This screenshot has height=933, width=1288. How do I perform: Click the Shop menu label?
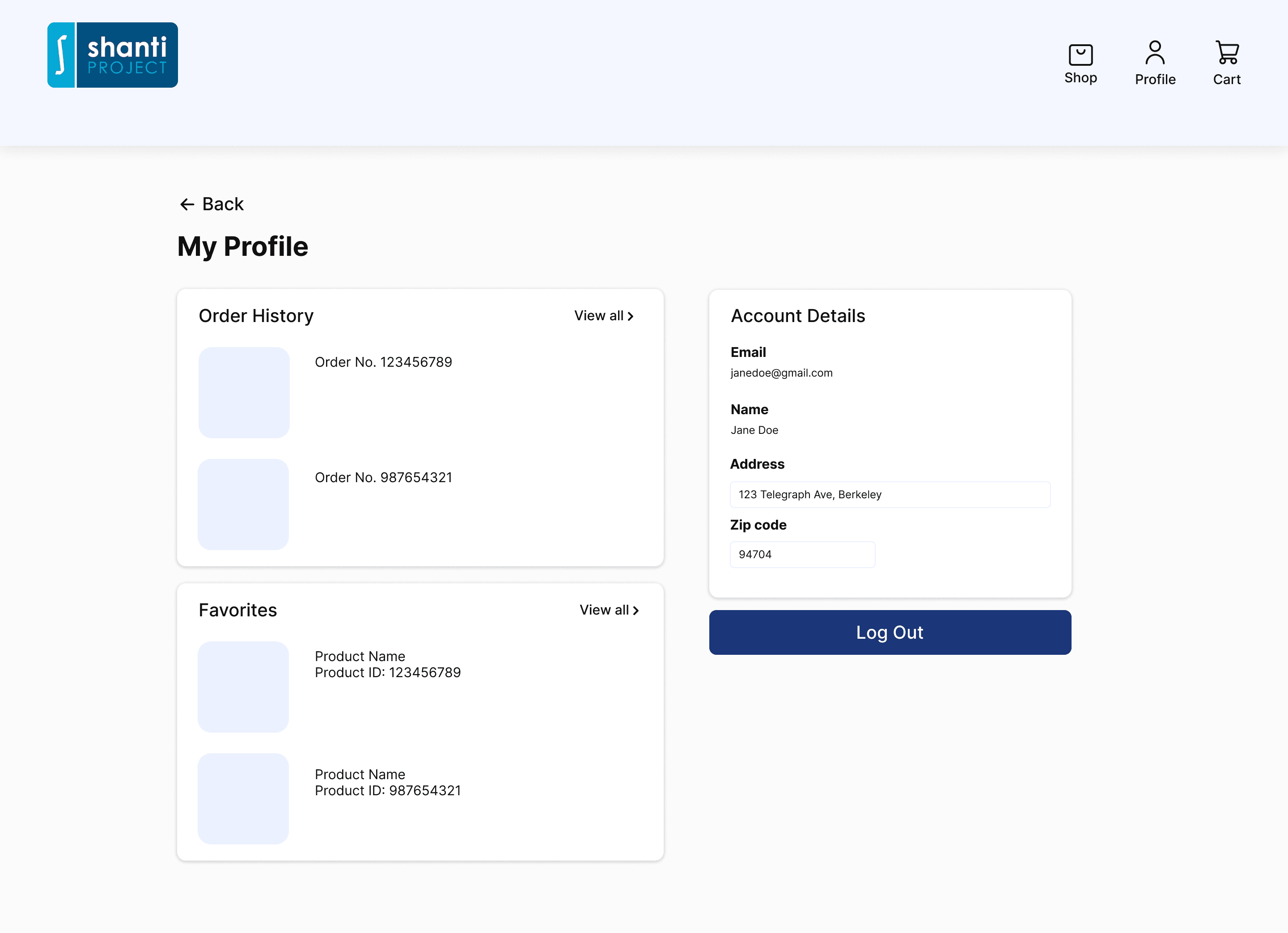point(1080,78)
